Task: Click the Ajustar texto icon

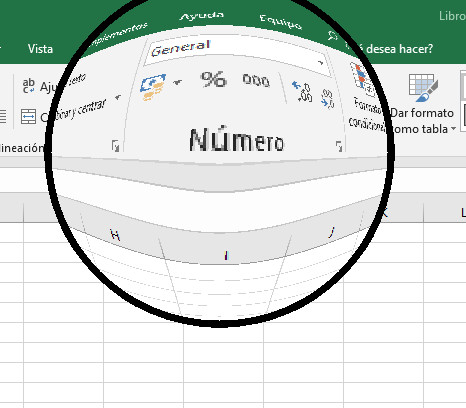Action: tap(28, 86)
